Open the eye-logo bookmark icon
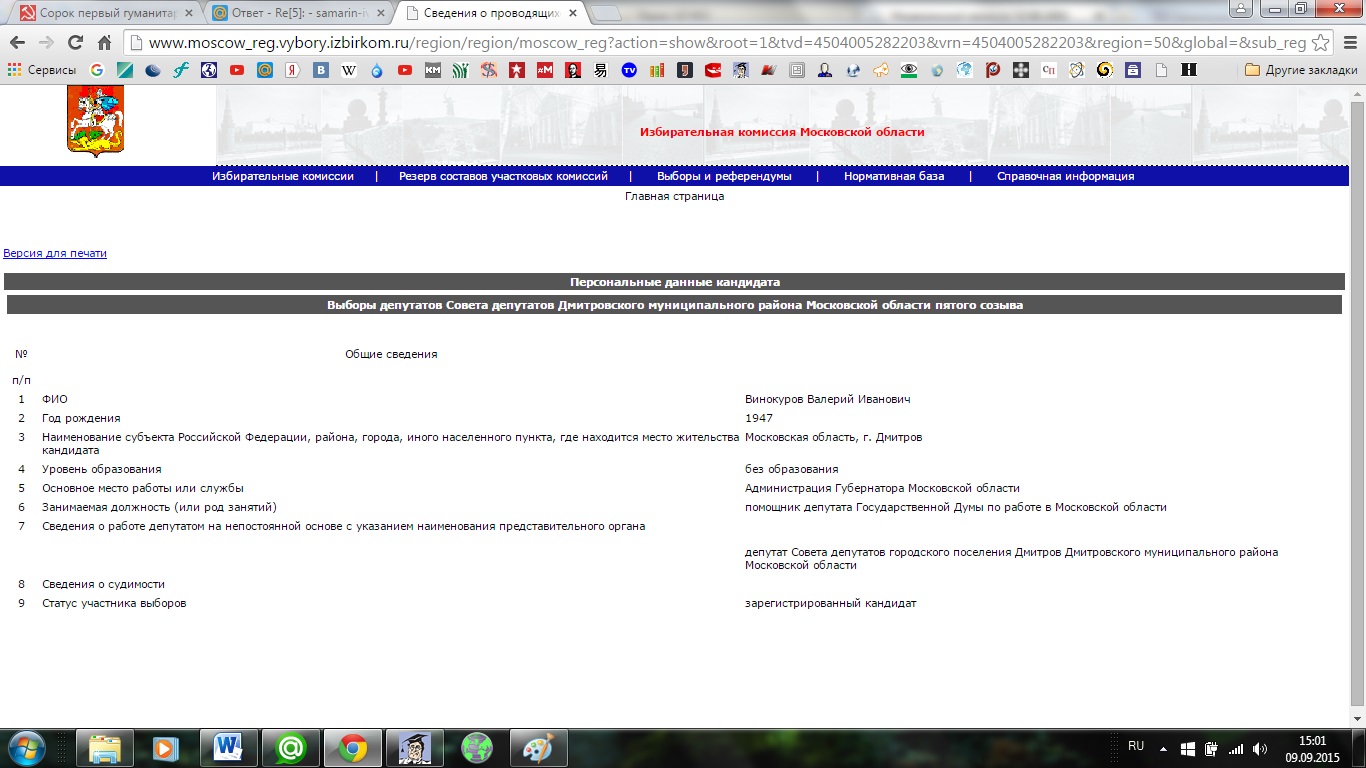This screenshot has width=1366, height=768. click(909, 70)
